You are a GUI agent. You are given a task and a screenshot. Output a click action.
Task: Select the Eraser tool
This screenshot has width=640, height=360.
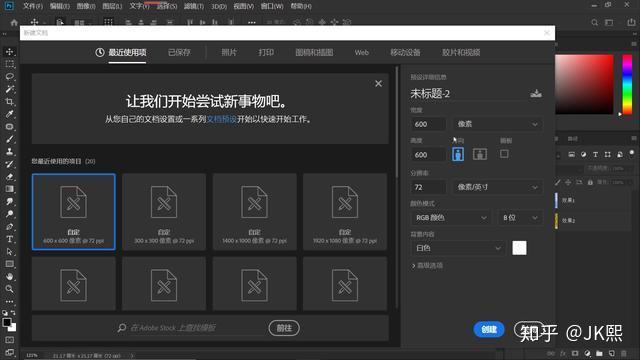click(x=9, y=177)
